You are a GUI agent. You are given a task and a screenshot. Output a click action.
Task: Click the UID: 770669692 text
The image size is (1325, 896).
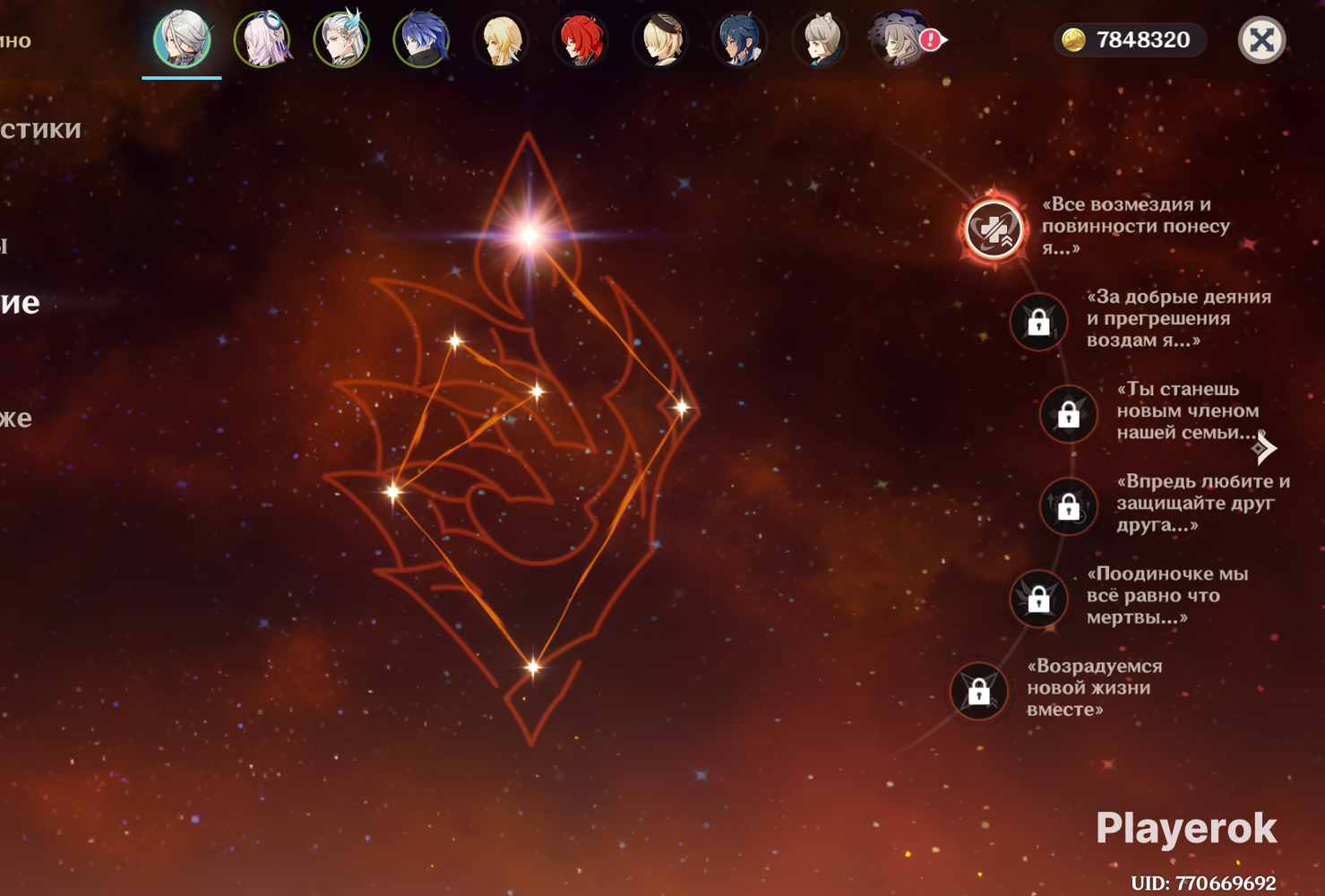(1203, 883)
